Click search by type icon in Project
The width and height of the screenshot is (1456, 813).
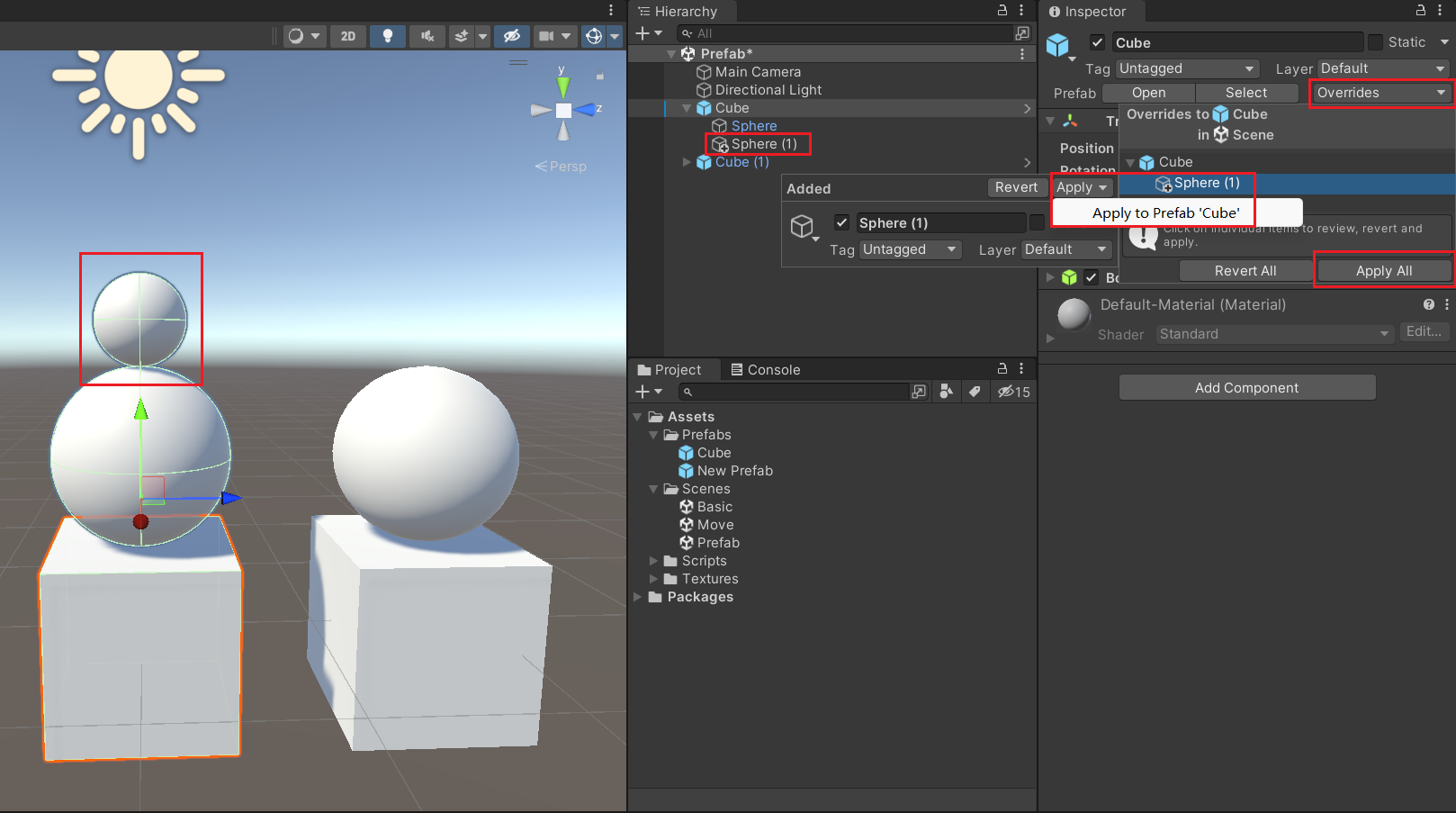coord(946,392)
